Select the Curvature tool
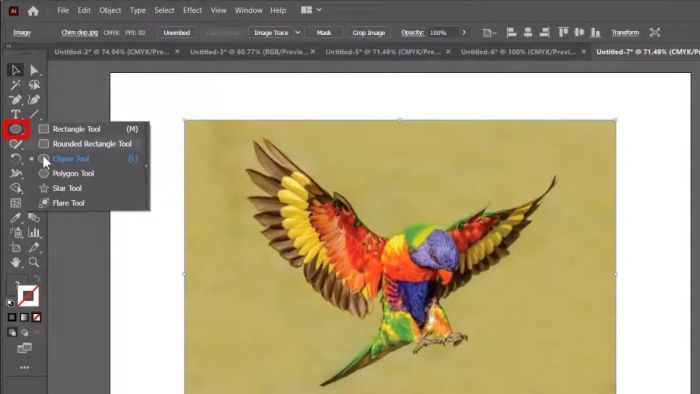The height and width of the screenshot is (394, 700). tap(34, 100)
